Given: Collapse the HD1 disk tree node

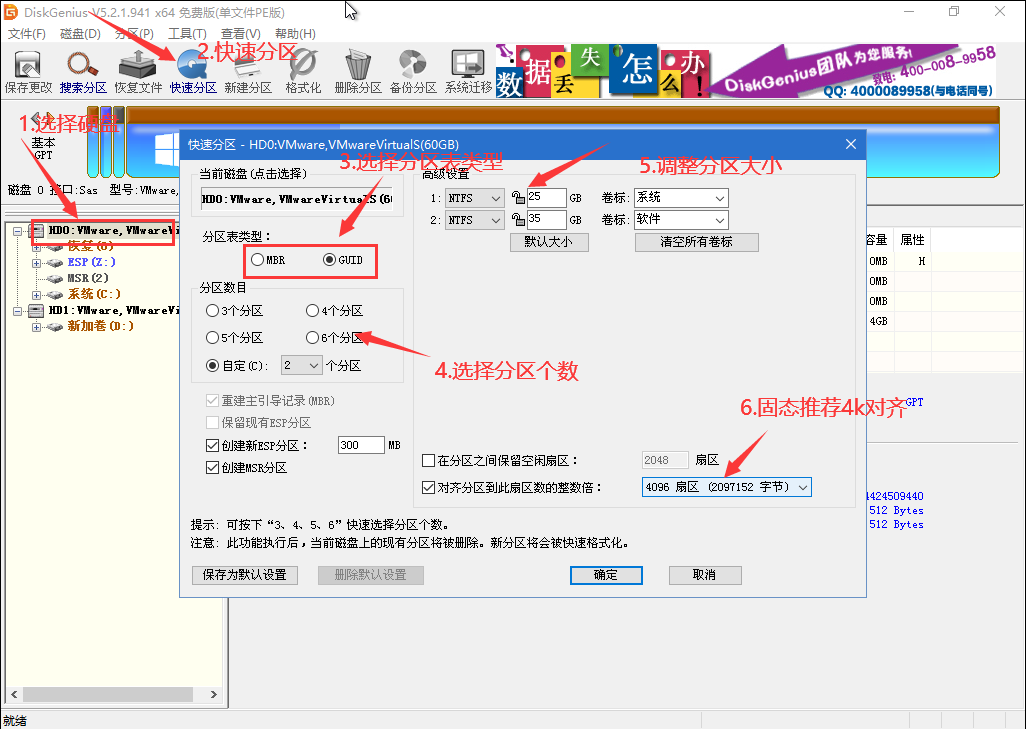Looking at the screenshot, I should tap(18, 311).
